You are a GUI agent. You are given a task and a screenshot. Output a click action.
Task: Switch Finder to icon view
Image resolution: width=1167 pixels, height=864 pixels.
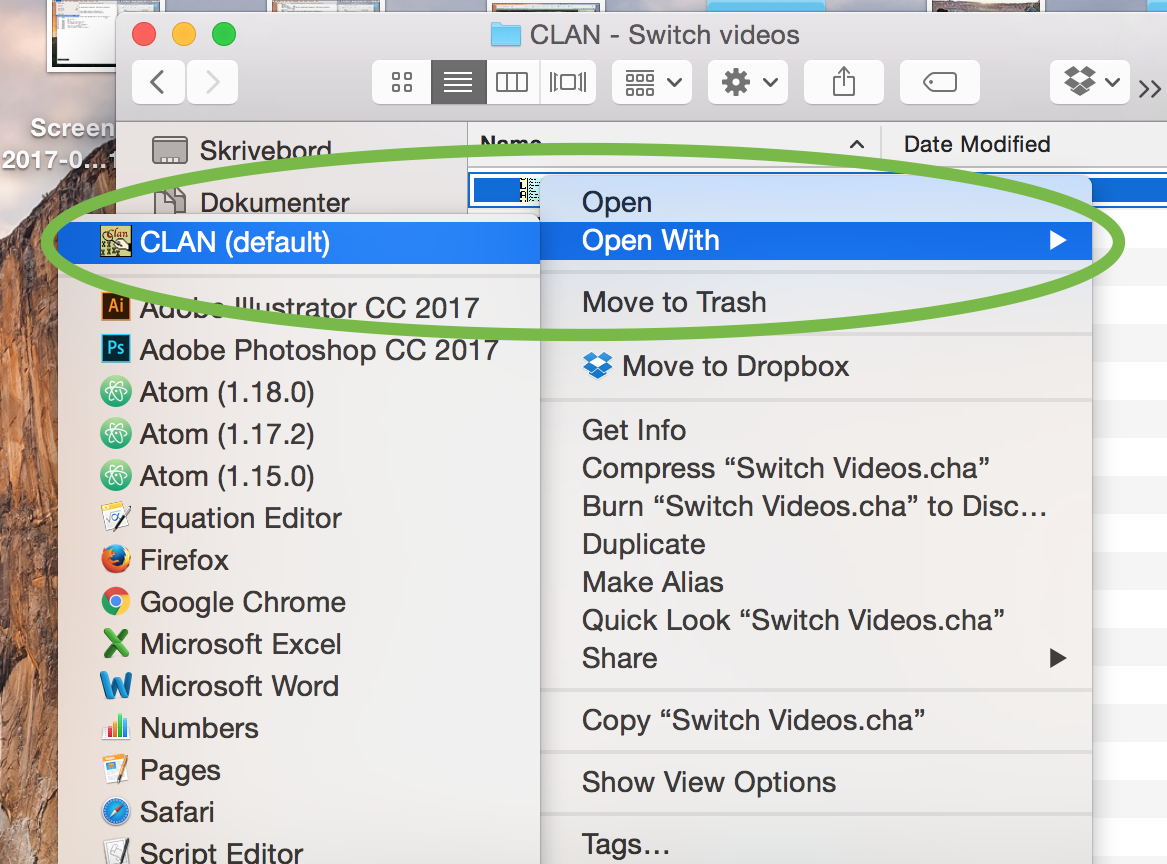pos(402,82)
